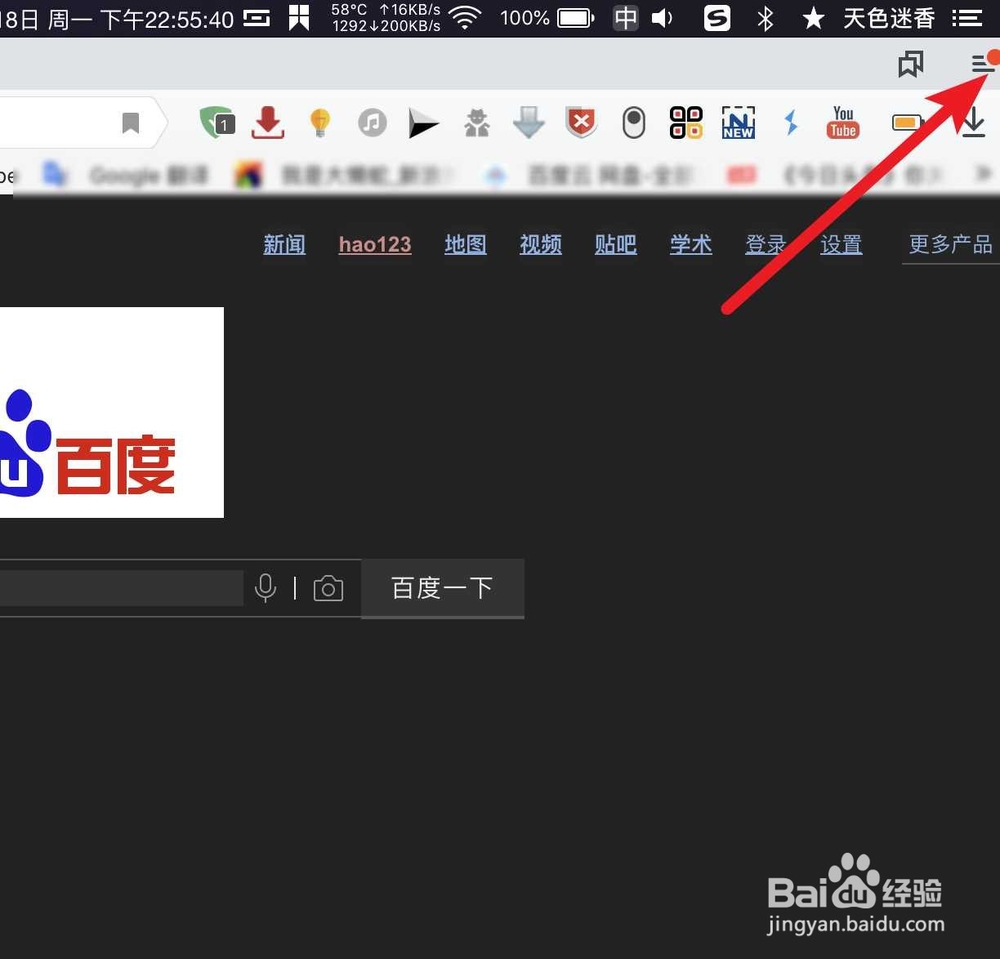Screen dimensions: 1000x959
Task: Open the 视频 link
Action: point(541,244)
